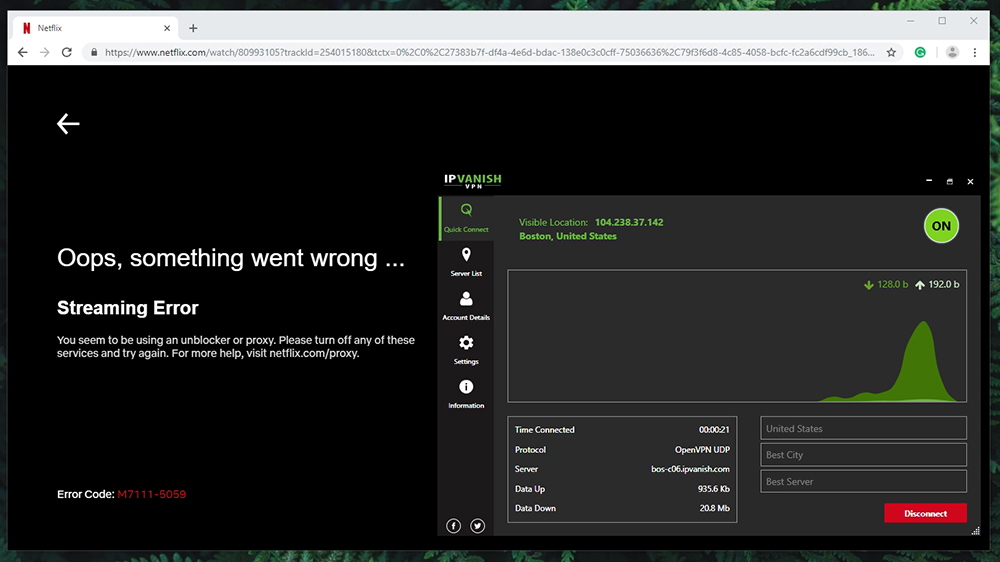Go back using Netflix's large white arrow

pyautogui.click(x=68, y=124)
